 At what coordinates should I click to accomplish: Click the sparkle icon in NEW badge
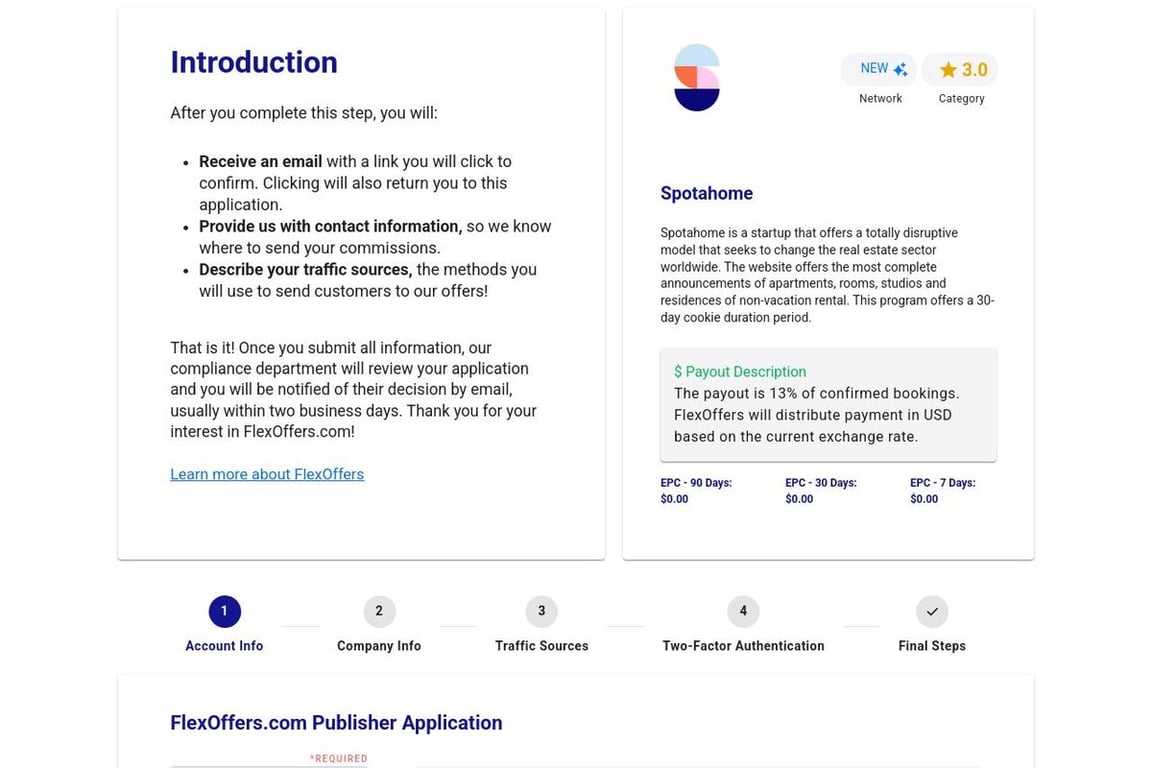point(901,69)
